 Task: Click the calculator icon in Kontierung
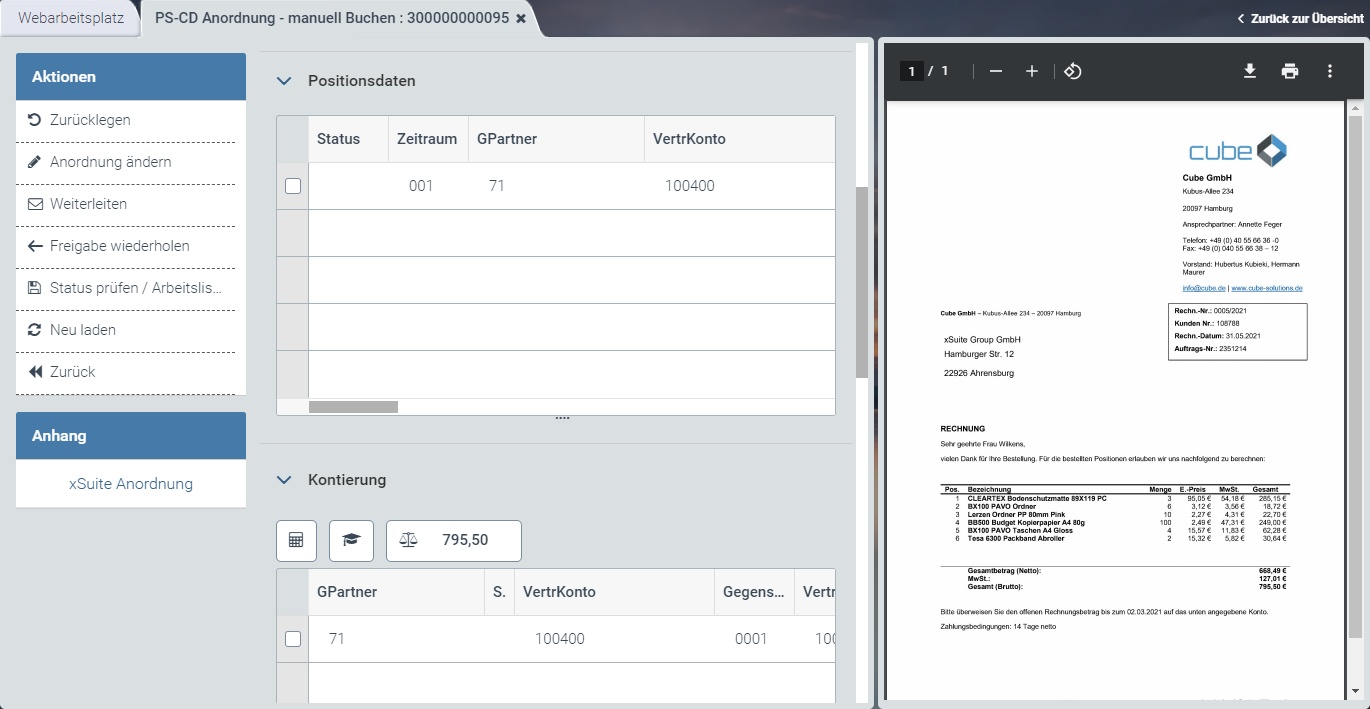click(x=296, y=540)
